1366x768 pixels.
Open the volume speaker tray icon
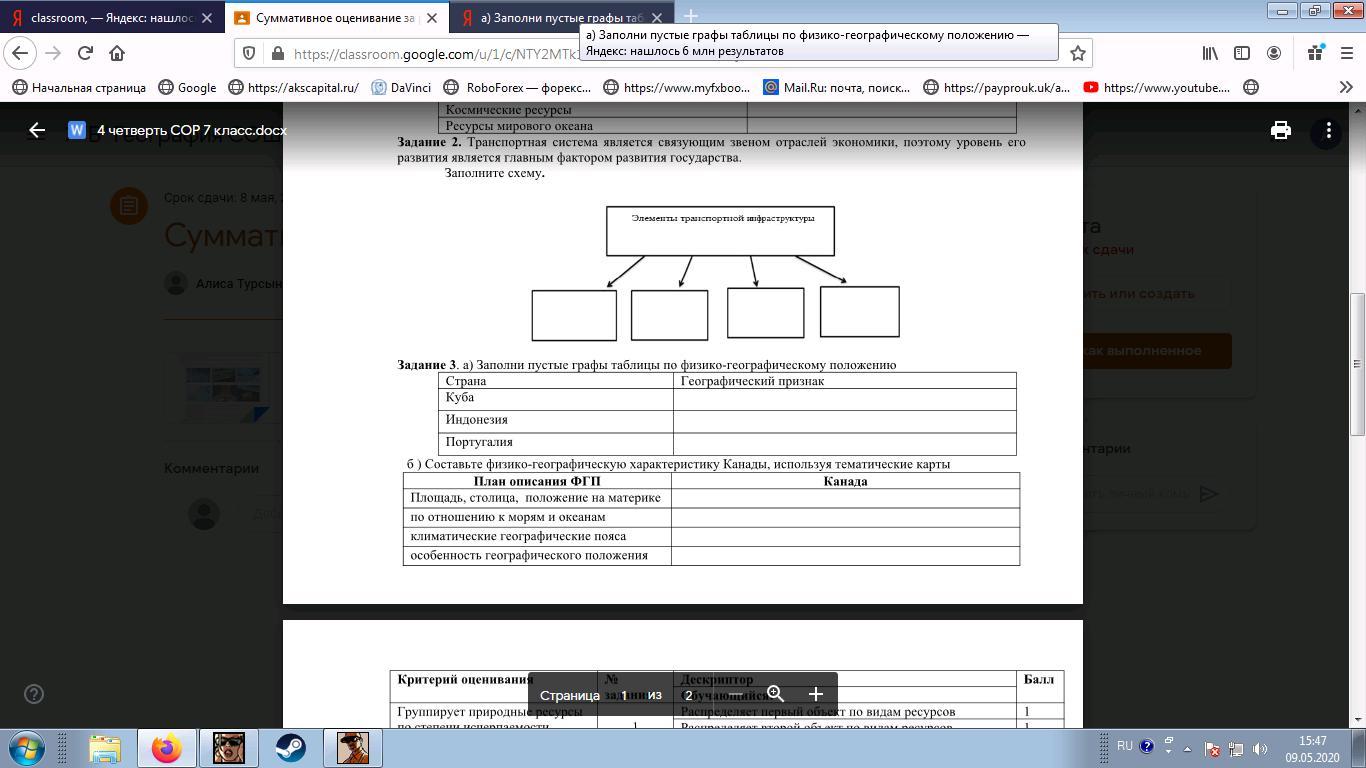click(1261, 749)
